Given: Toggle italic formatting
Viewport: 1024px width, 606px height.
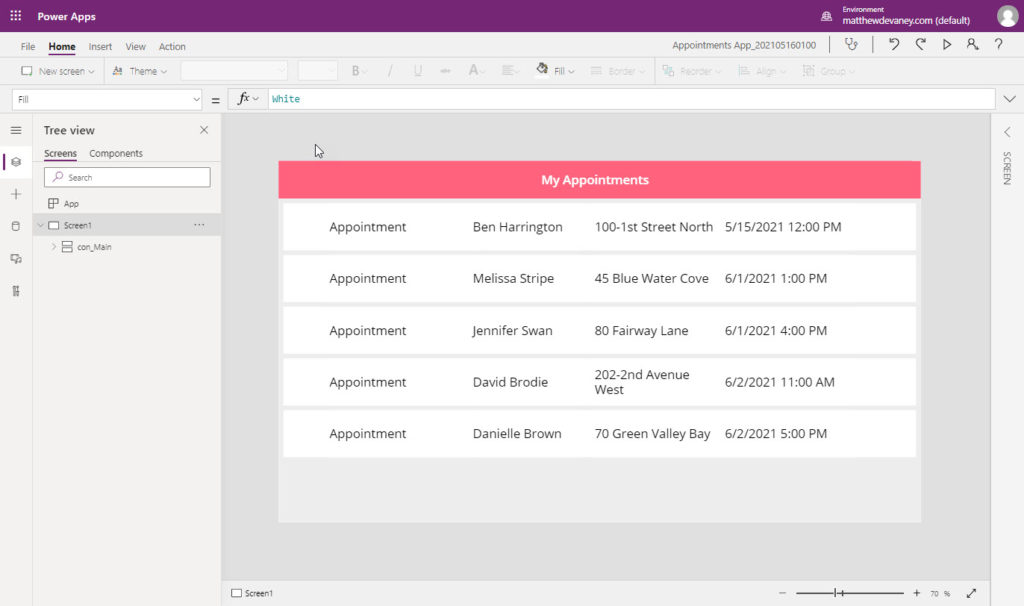Looking at the screenshot, I should (389, 70).
